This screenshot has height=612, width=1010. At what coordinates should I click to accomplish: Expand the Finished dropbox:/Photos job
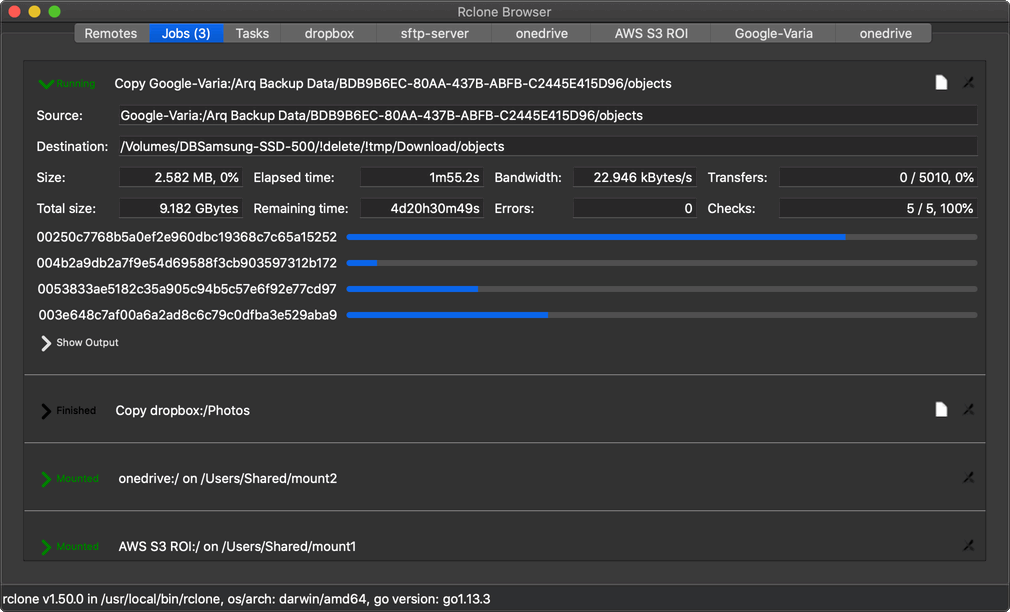pos(46,411)
